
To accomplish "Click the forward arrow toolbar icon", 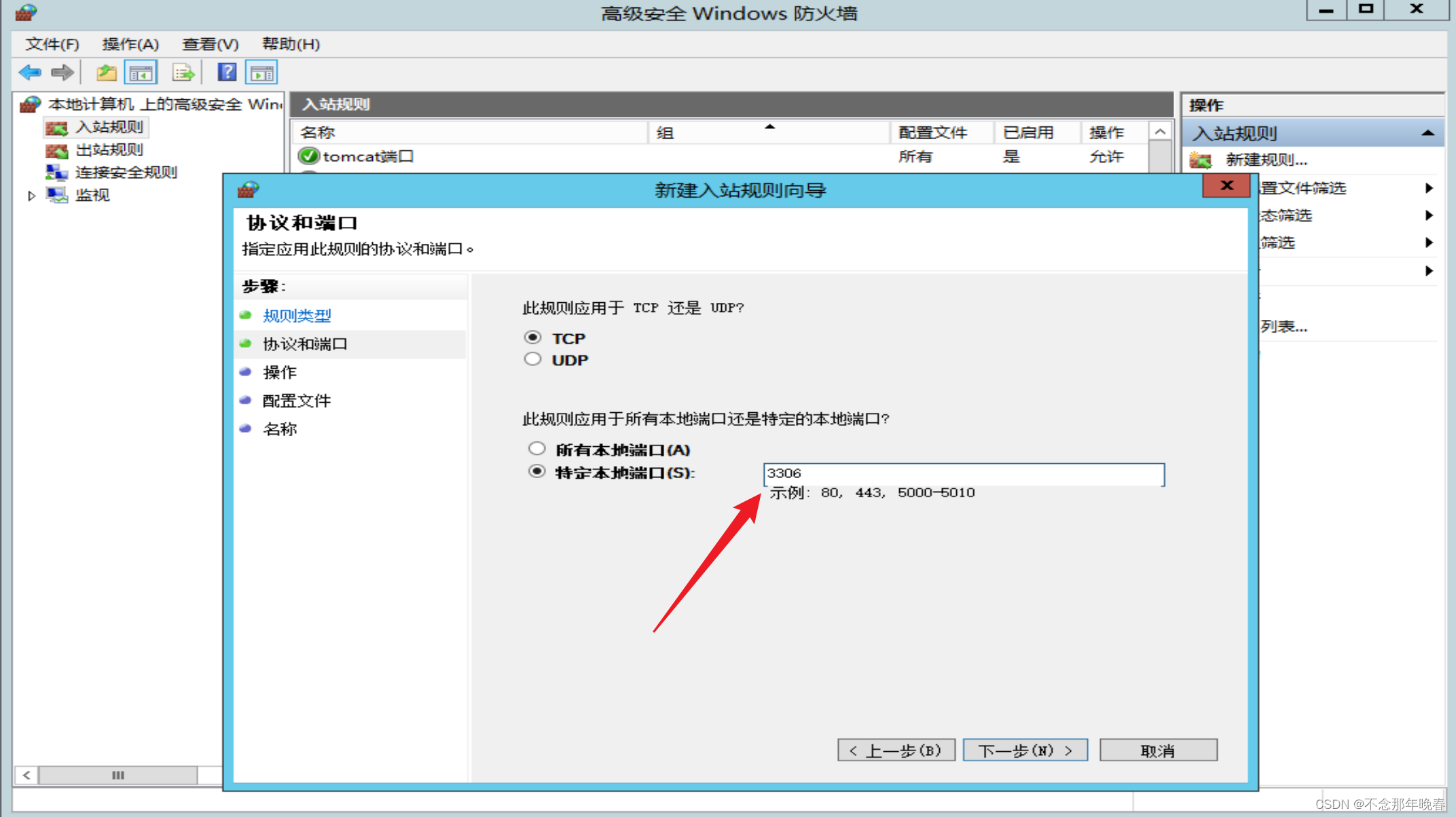I will pyautogui.click(x=62, y=72).
